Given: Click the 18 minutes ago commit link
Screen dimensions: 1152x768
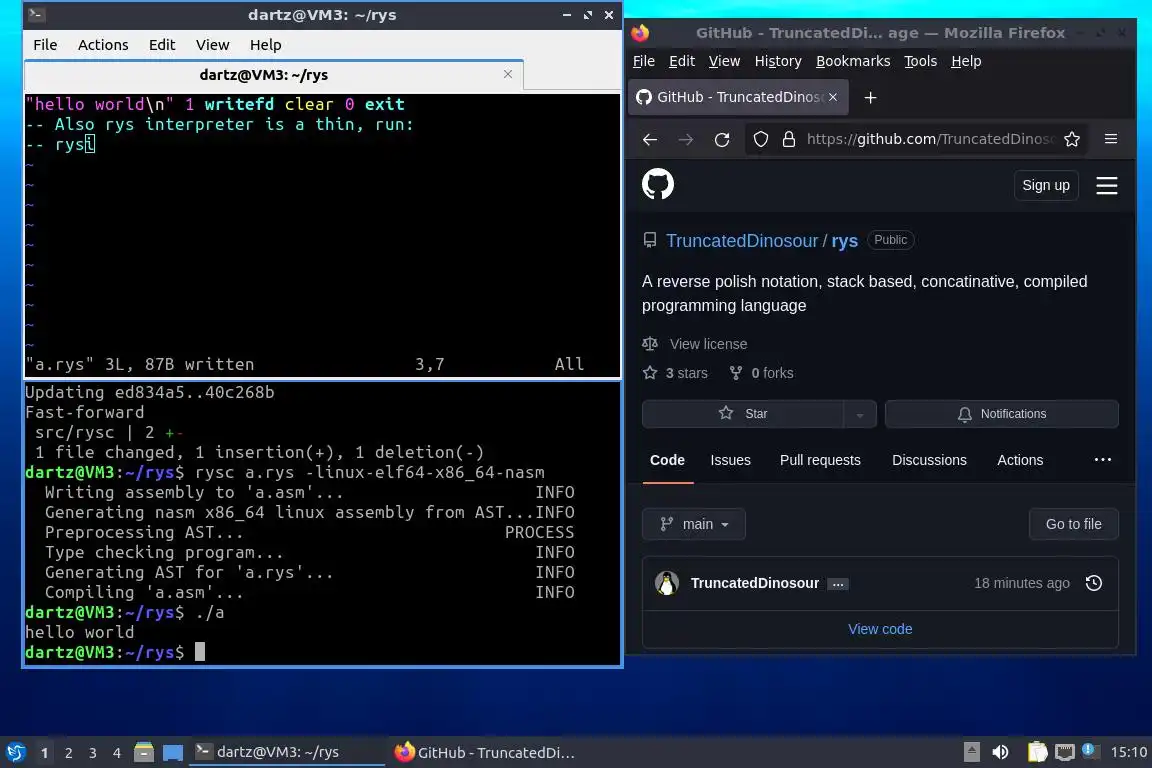Looking at the screenshot, I should 1021,583.
